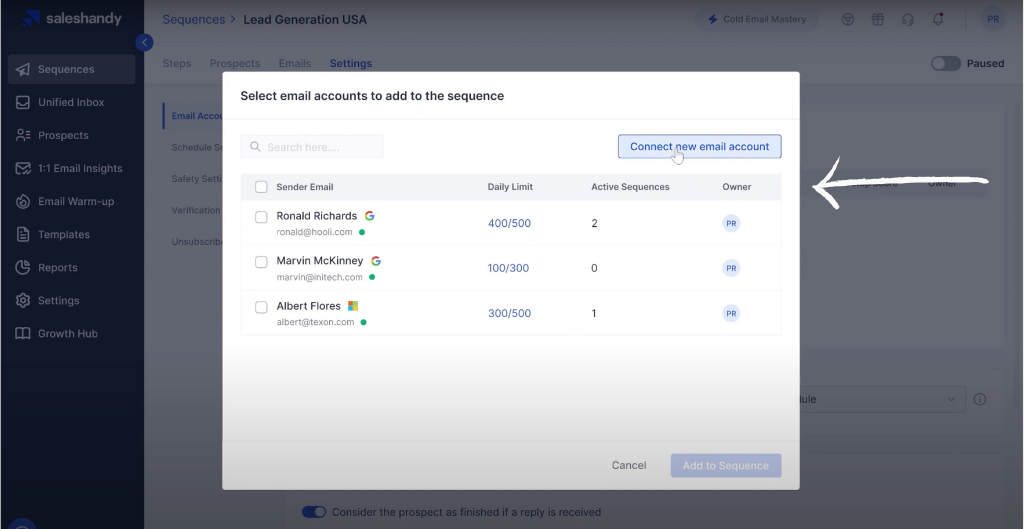Open the schedule dropdown behind the dialog
Viewport: 1024px width, 529px height.
pyautogui.click(x=882, y=399)
